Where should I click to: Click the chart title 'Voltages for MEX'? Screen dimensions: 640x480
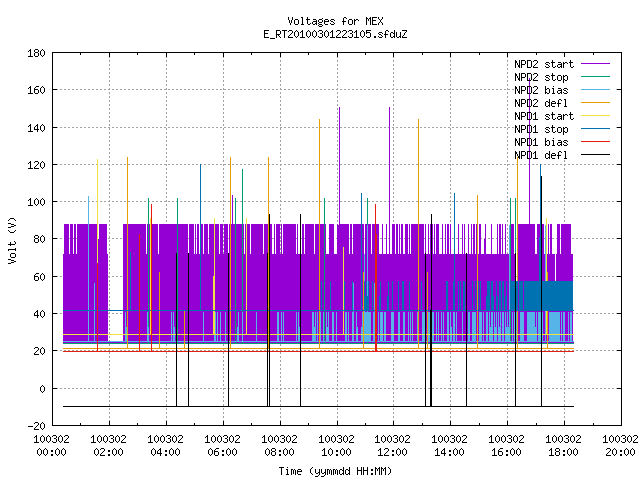click(x=335, y=21)
